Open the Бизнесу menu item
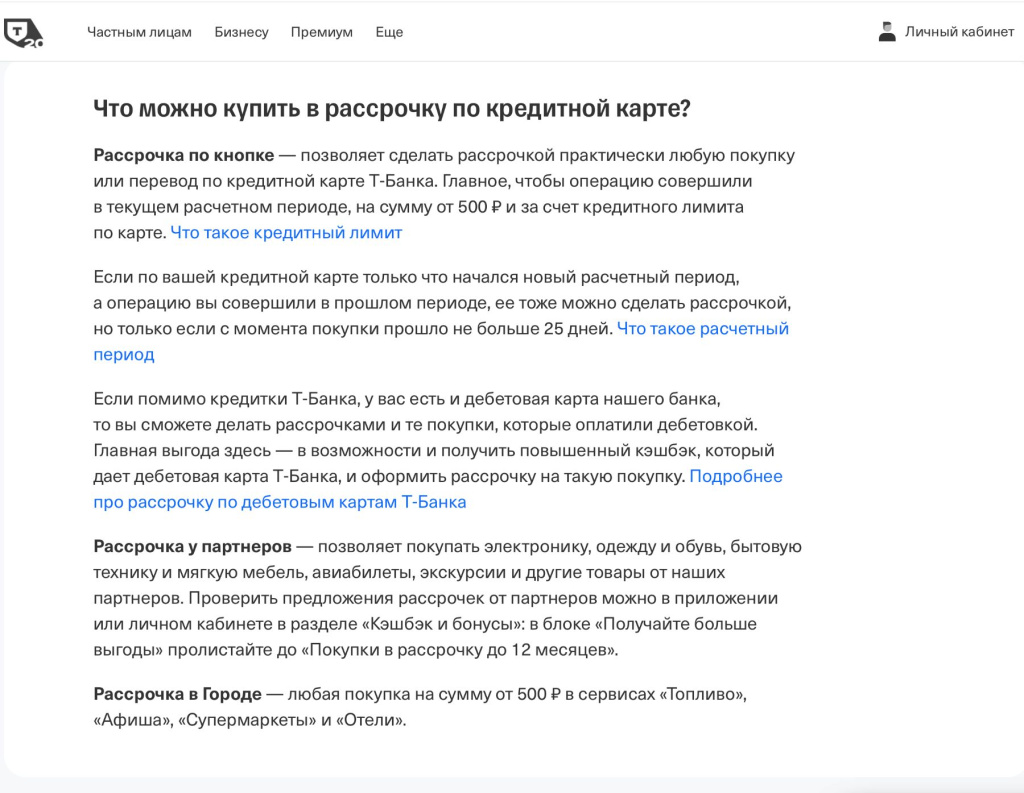The width and height of the screenshot is (1024, 793). (242, 32)
